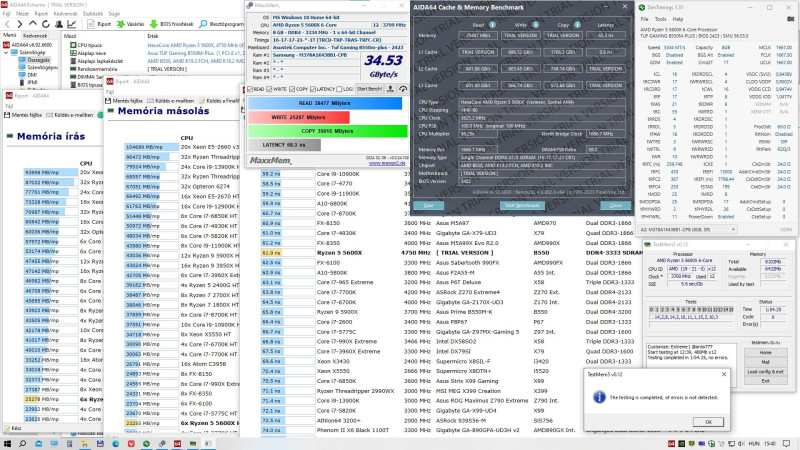Click Write info icon in AIDA64 benchmark

[x=536, y=24]
